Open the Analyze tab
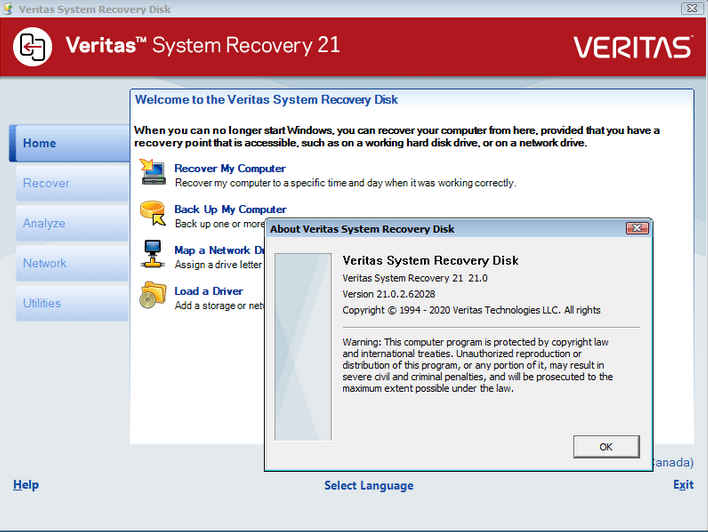 (72, 223)
